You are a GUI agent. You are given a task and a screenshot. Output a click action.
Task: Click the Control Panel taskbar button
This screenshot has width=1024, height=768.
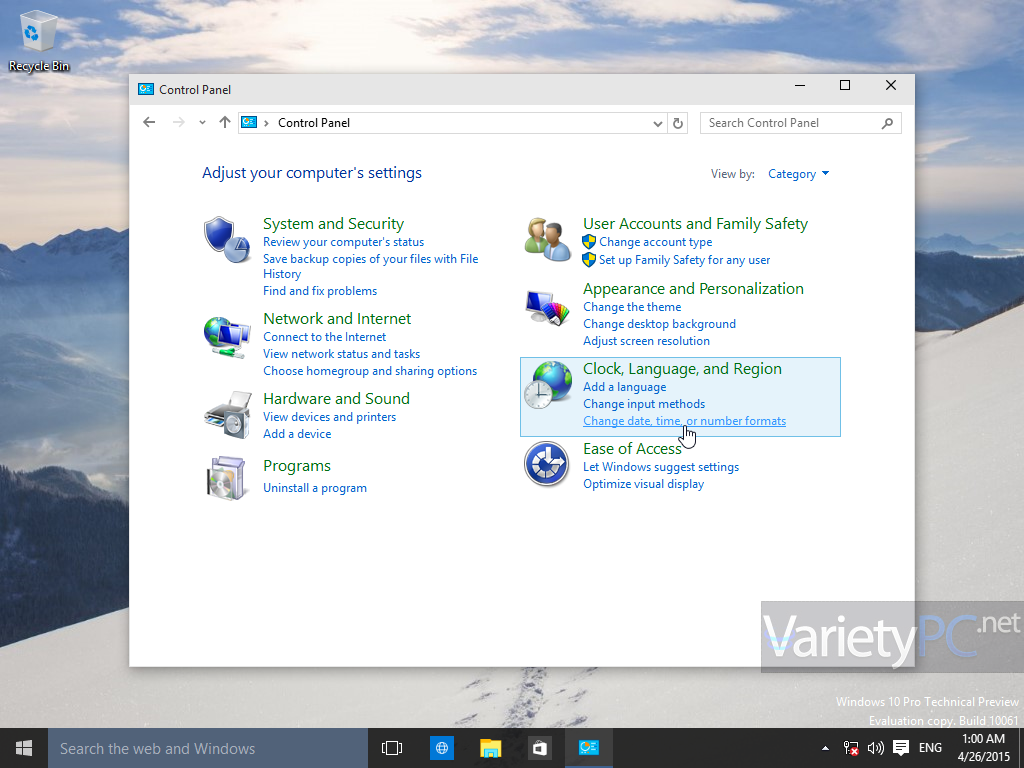[588, 748]
